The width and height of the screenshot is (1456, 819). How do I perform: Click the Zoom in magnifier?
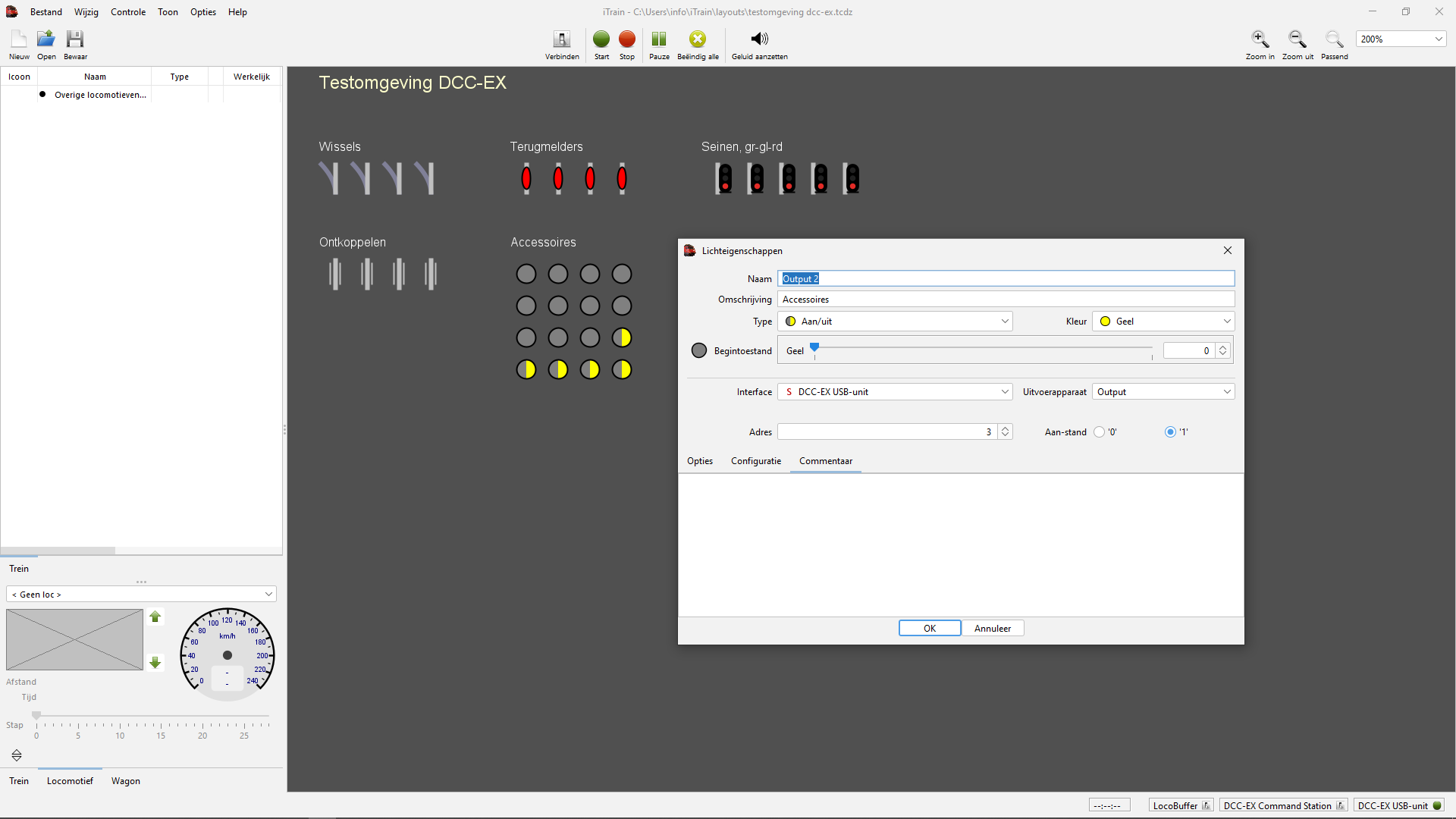click(1260, 39)
